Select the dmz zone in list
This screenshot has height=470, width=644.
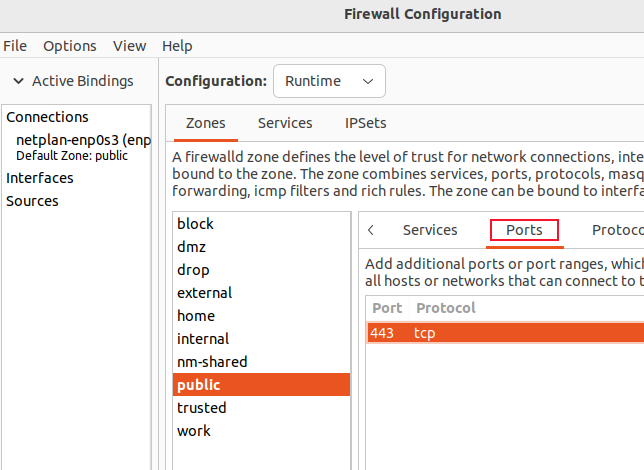(192, 247)
